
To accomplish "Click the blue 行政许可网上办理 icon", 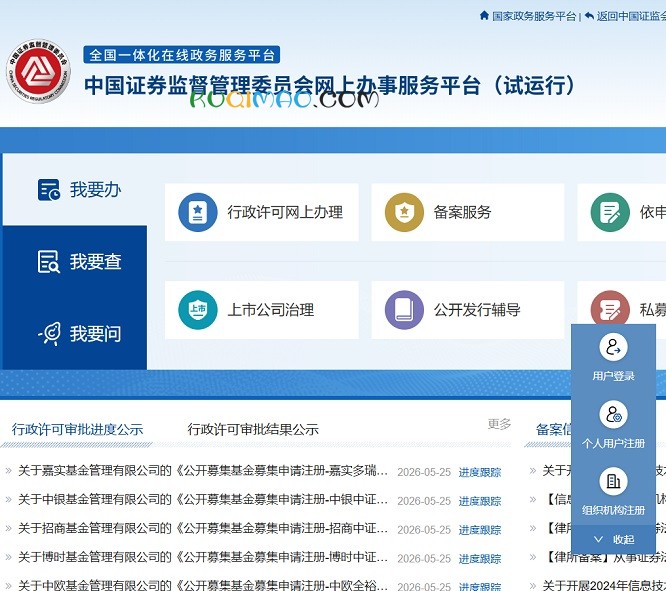I will click(198, 212).
